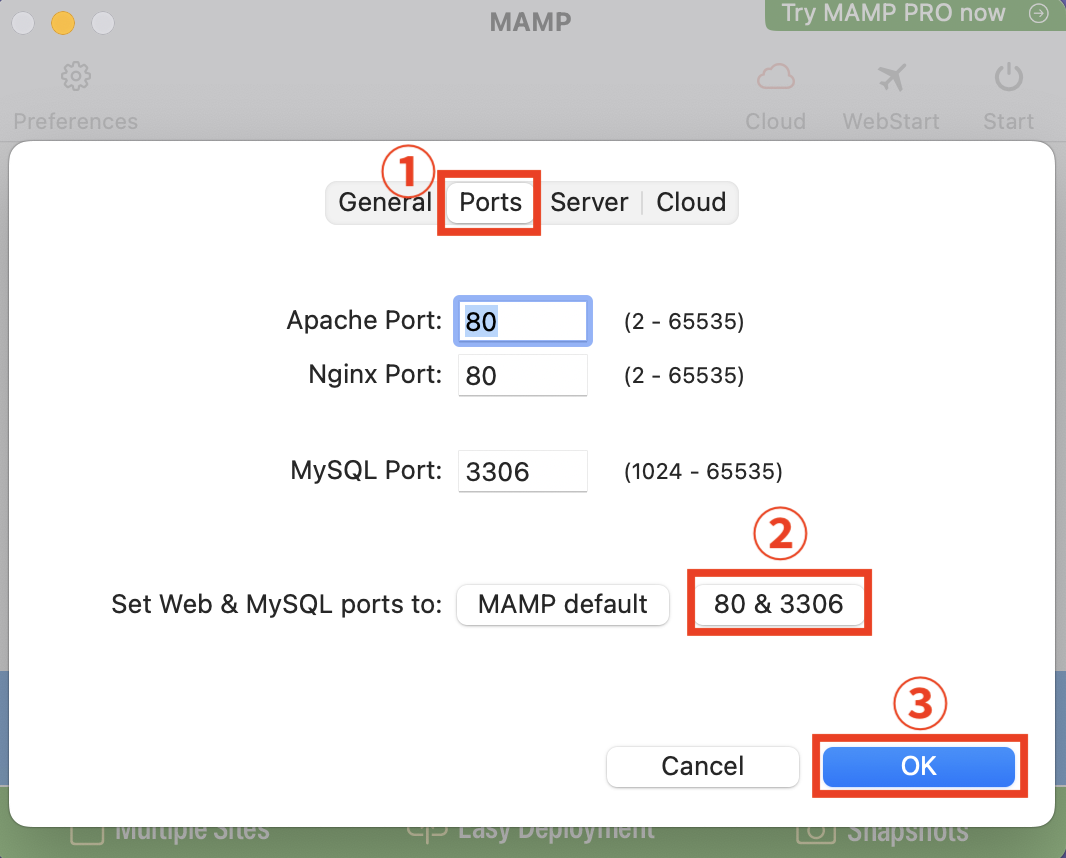Click the Try MAMP PRO arrow icon

[1038, 13]
